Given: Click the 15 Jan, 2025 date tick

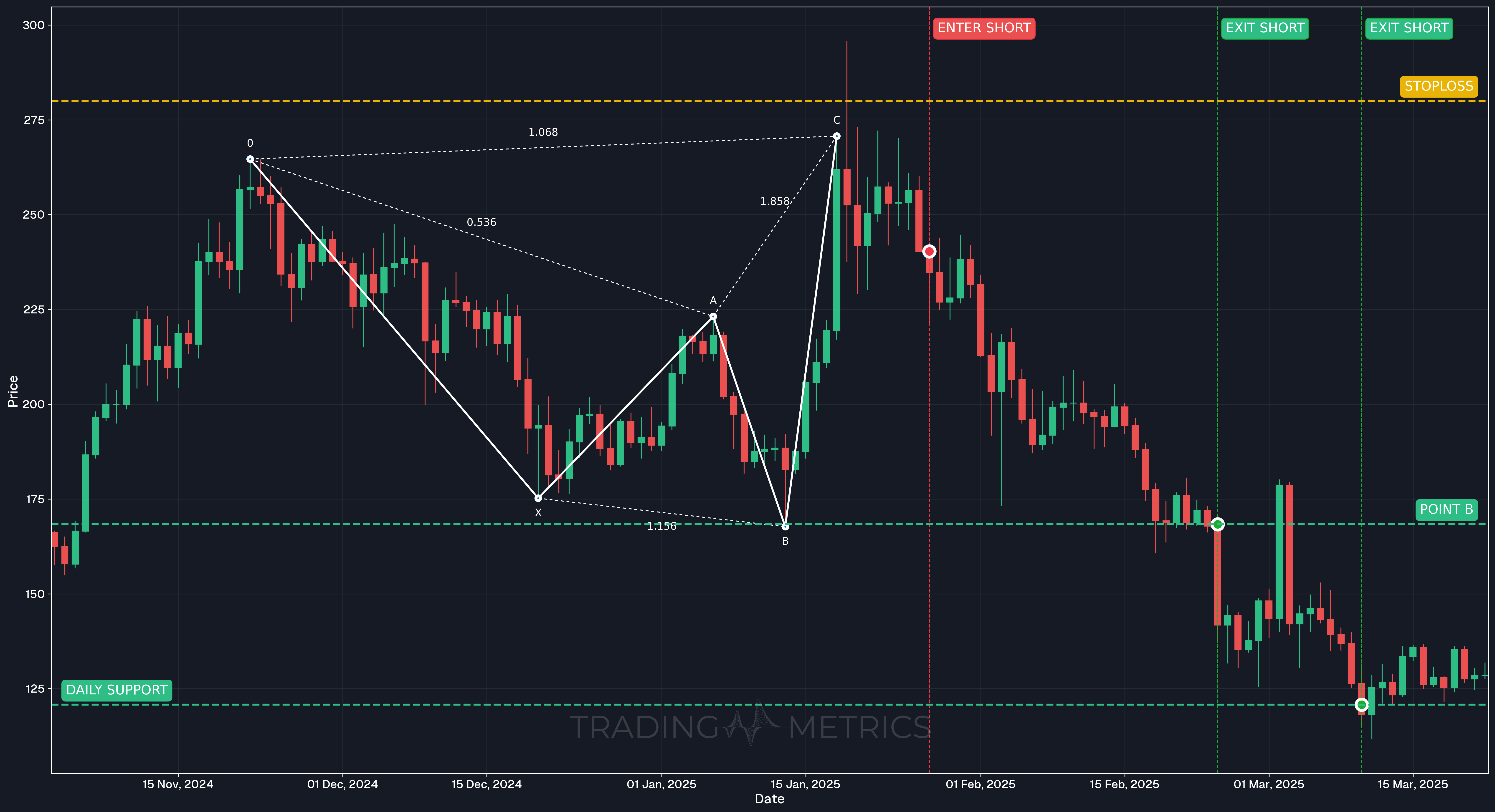Looking at the screenshot, I should 806,784.
